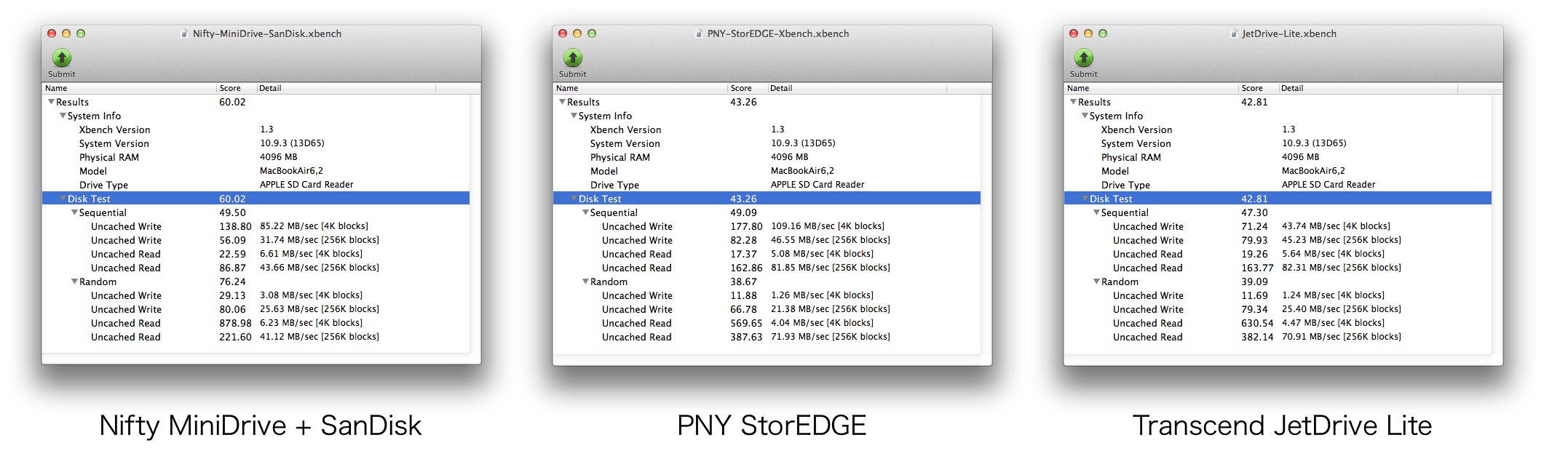Click Detail column header in Nifty-MiniDrive-SanDisk window

pyautogui.click(x=347, y=88)
